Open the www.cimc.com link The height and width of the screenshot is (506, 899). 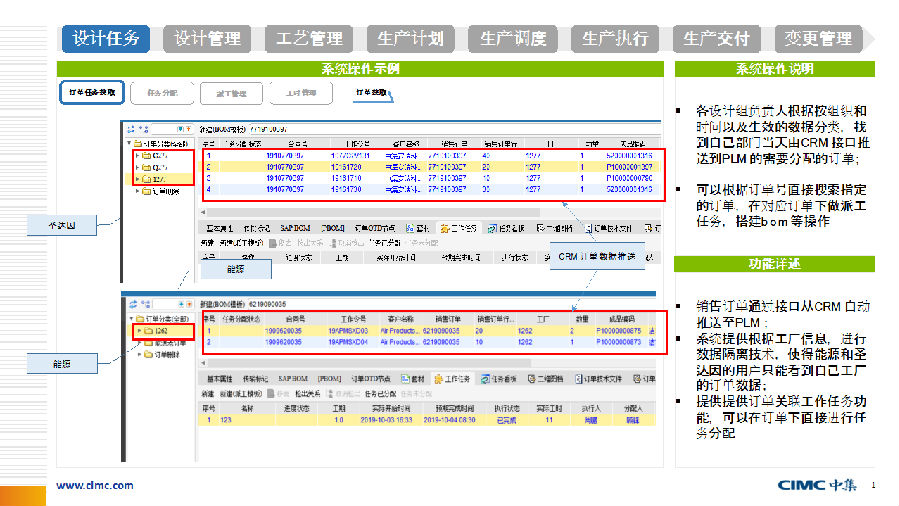(x=94, y=485)
